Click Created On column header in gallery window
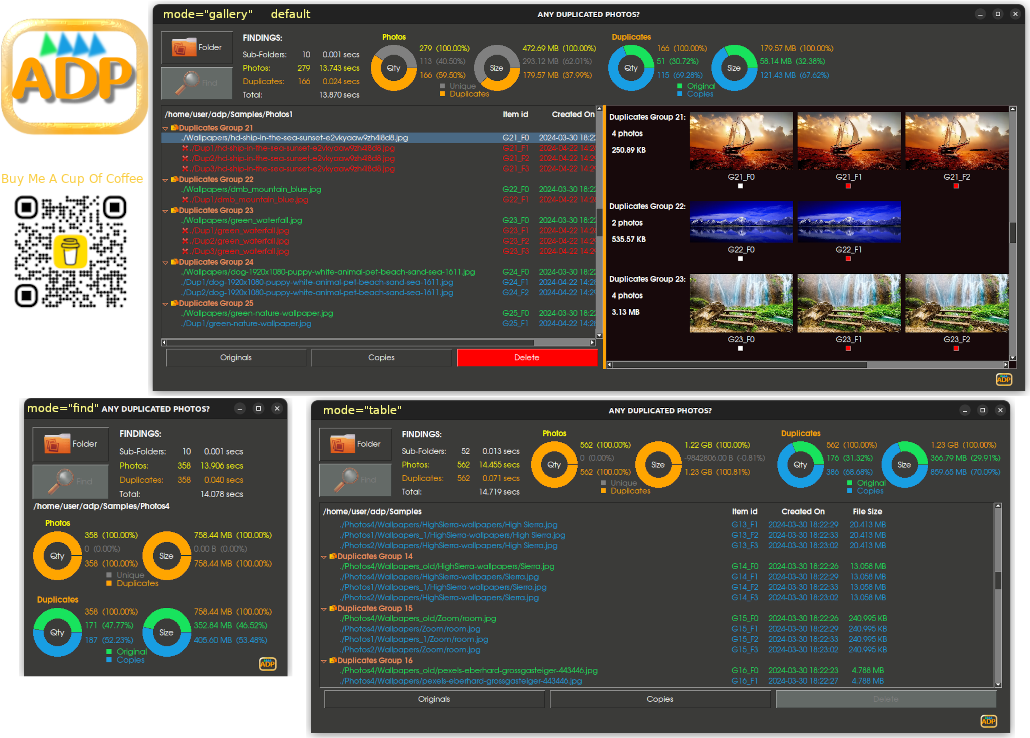This screenshot has width=1030, height=738. click(573, 114)
